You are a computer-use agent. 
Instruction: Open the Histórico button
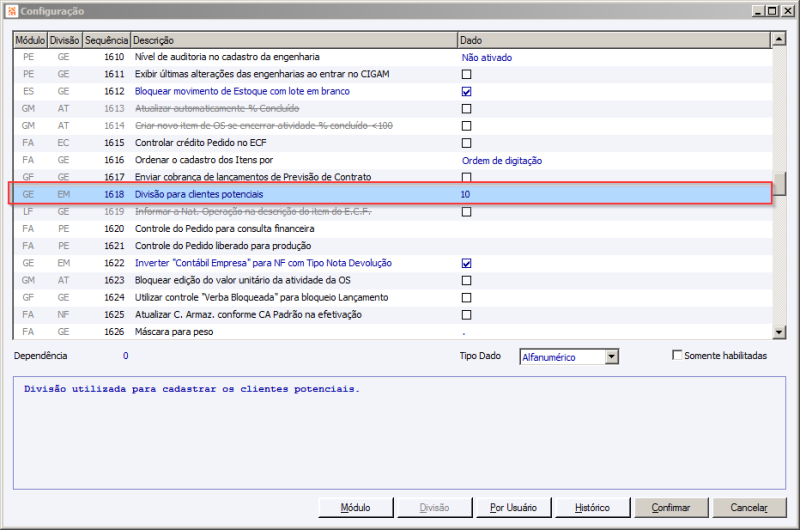(592, 508)
